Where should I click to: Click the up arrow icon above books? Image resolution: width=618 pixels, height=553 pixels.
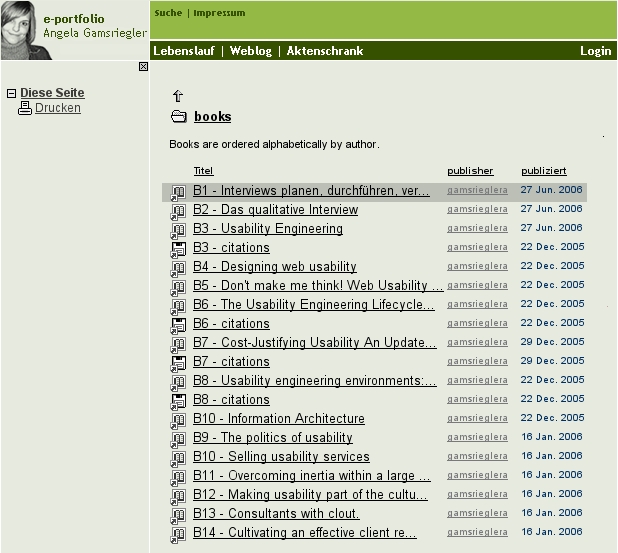(178, 96)
